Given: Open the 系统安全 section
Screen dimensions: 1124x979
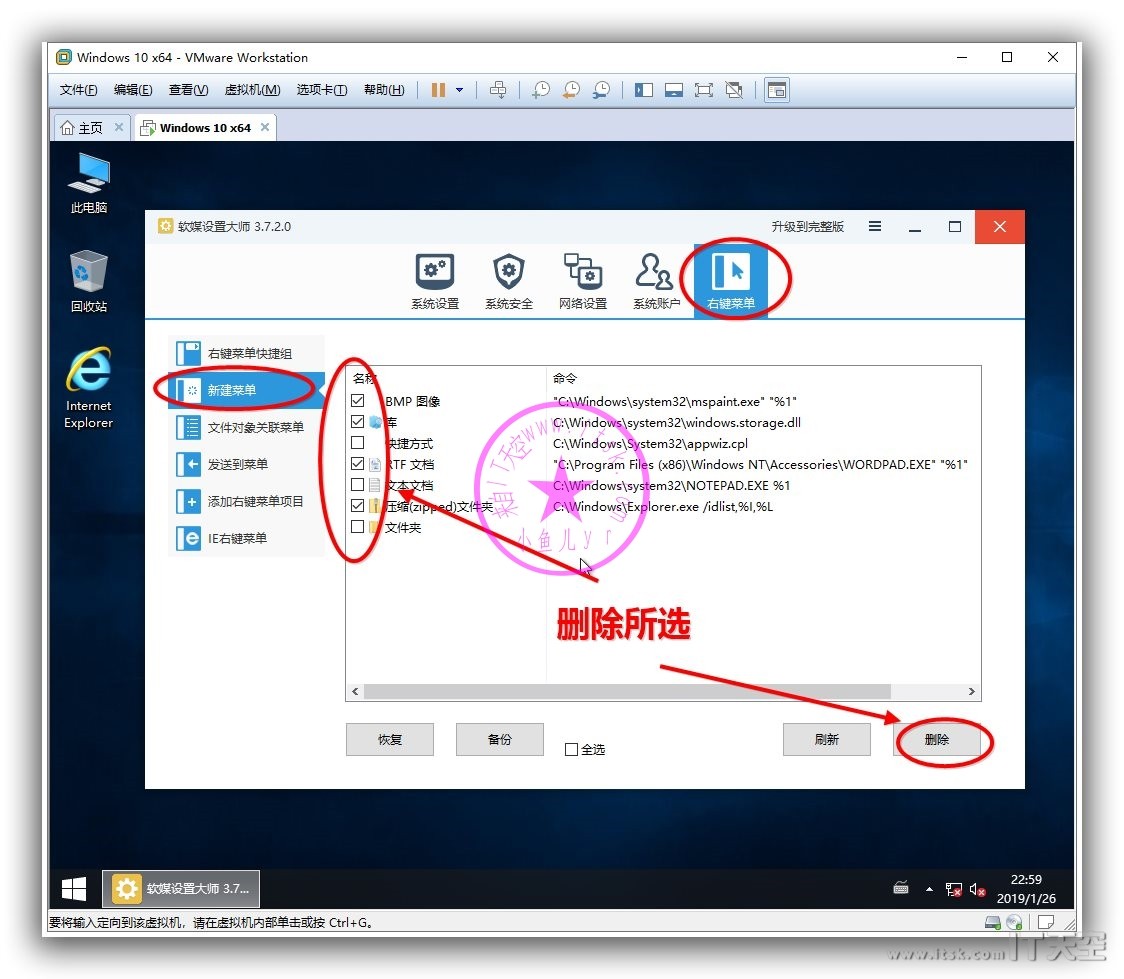Looking at the screenshot, I should coord(509,281).
